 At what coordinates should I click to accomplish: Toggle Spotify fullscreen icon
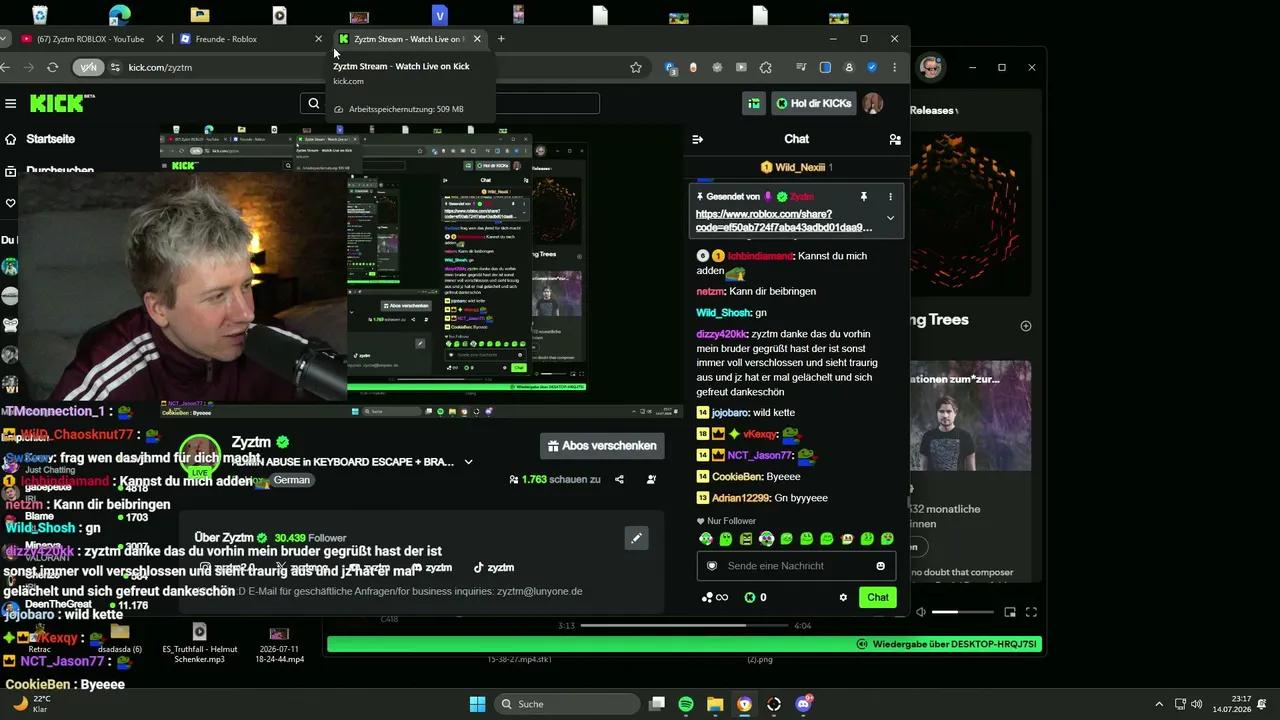[1031, 612]
